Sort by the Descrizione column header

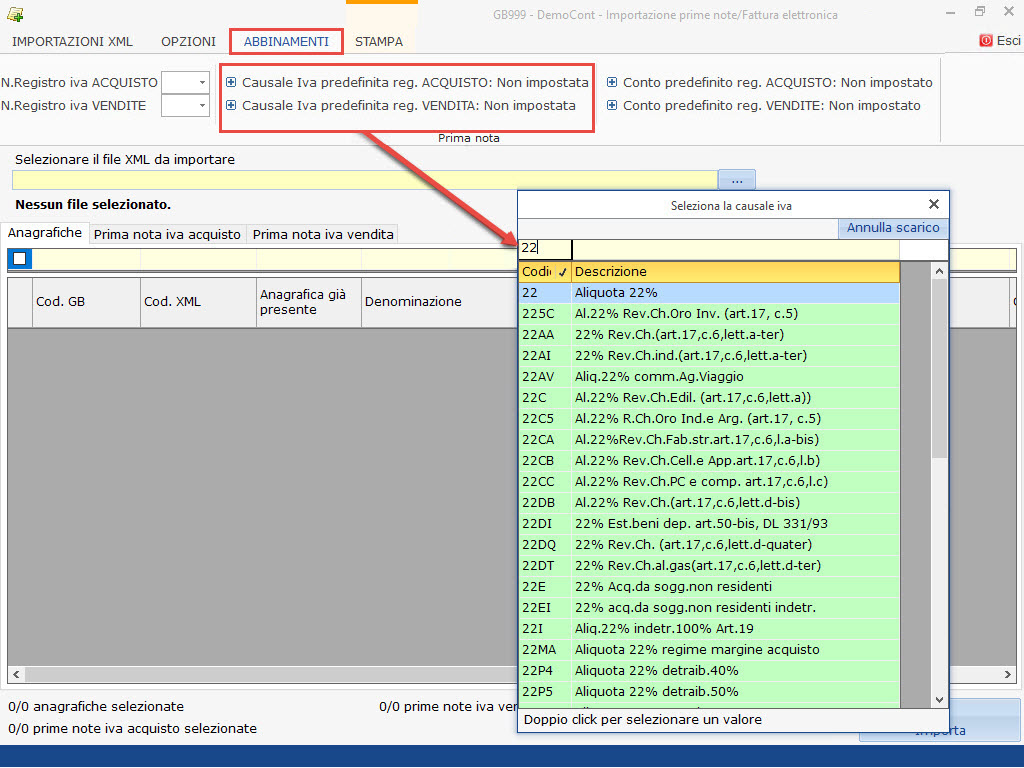(x=735, y=272)
